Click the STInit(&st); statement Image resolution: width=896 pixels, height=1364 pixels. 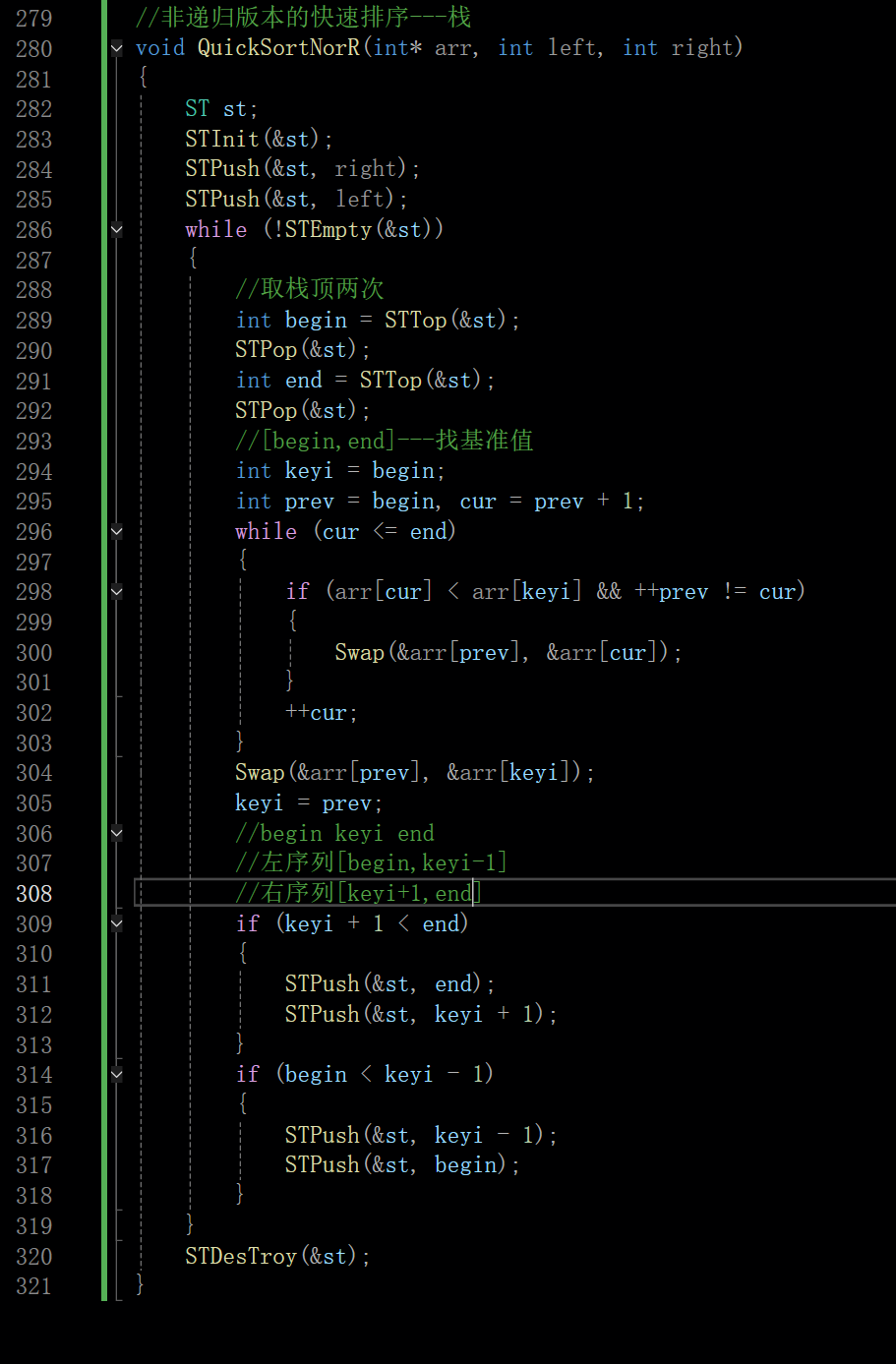[x=259, y=139]
